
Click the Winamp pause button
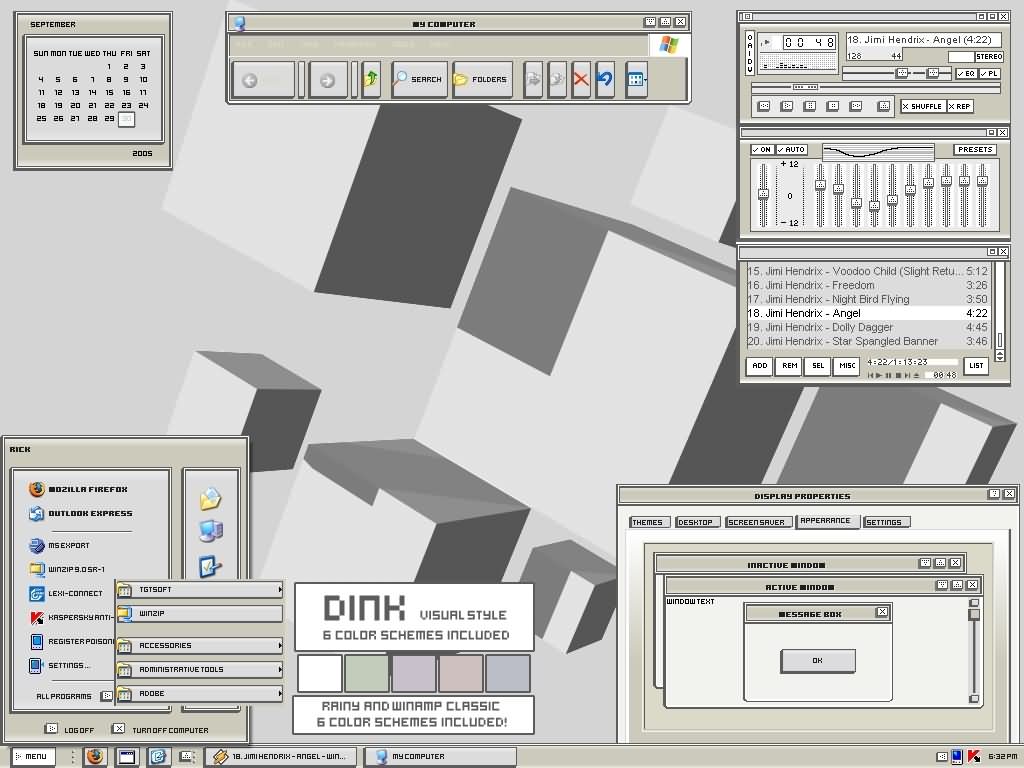(810, 106)
